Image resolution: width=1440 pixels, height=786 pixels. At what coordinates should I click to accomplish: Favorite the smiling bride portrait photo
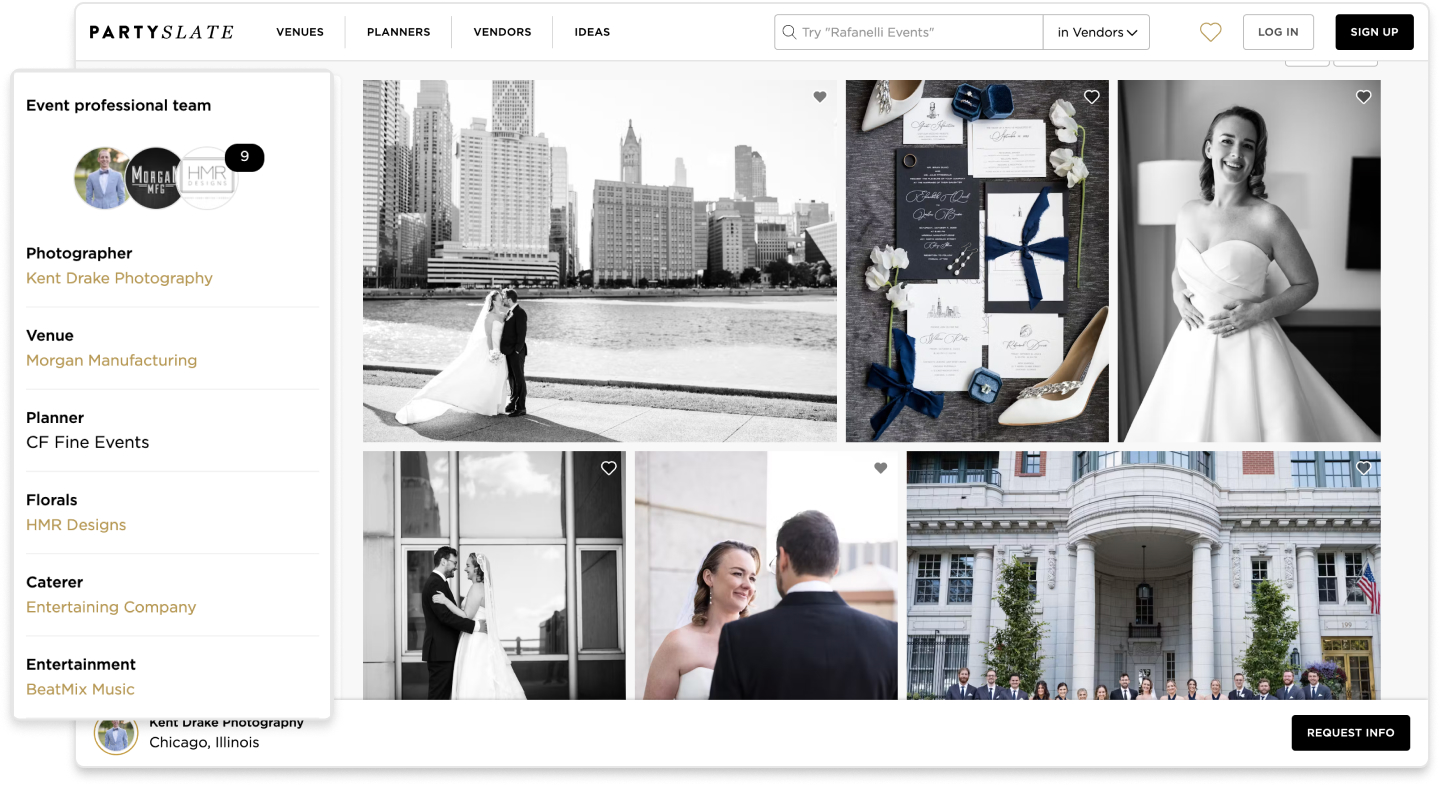(1363, 97)
